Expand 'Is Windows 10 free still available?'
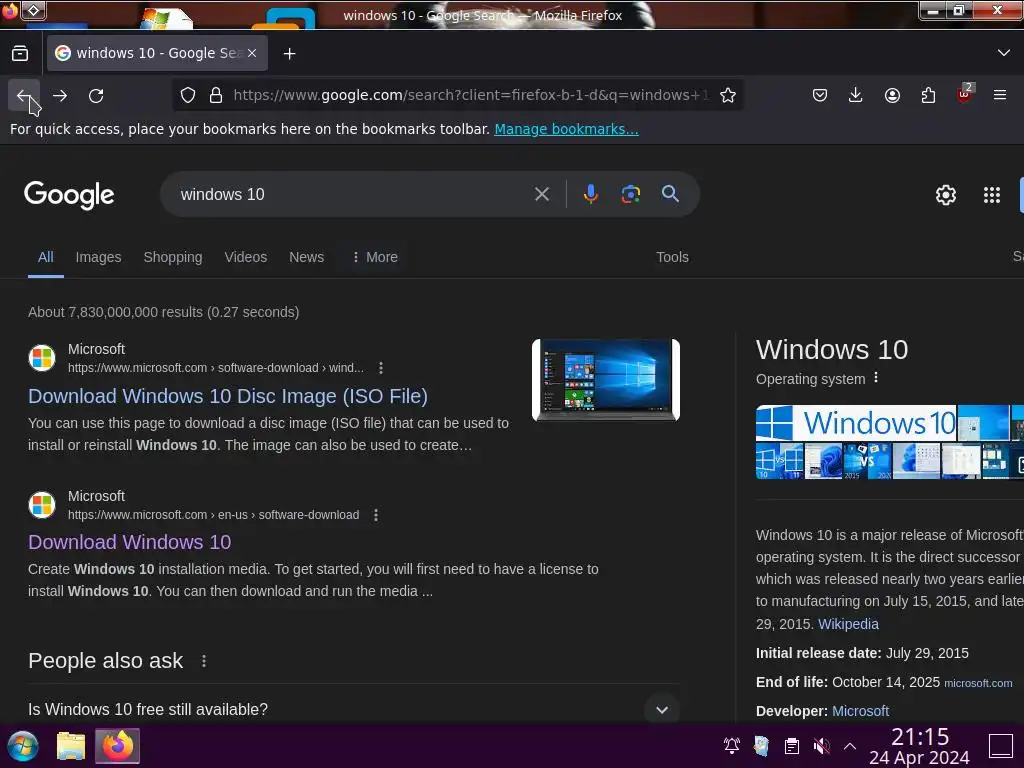The image size is (1024, 768). pos(662,710)
